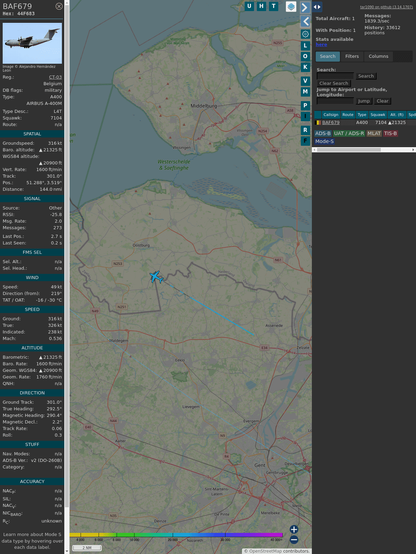Click the R map control button

[x=305, y=130]
